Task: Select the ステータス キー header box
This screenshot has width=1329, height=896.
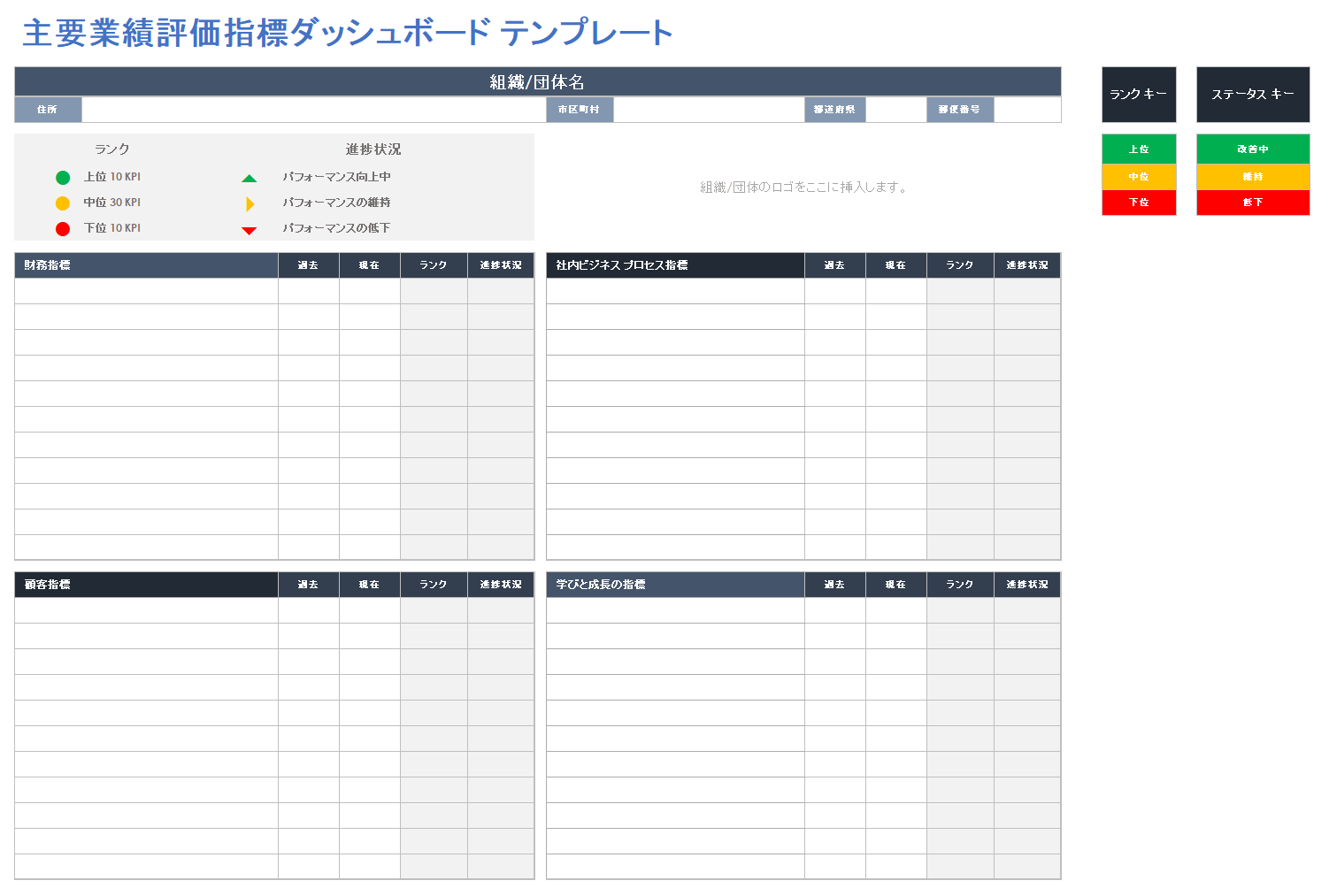Action: point(1253,95)
